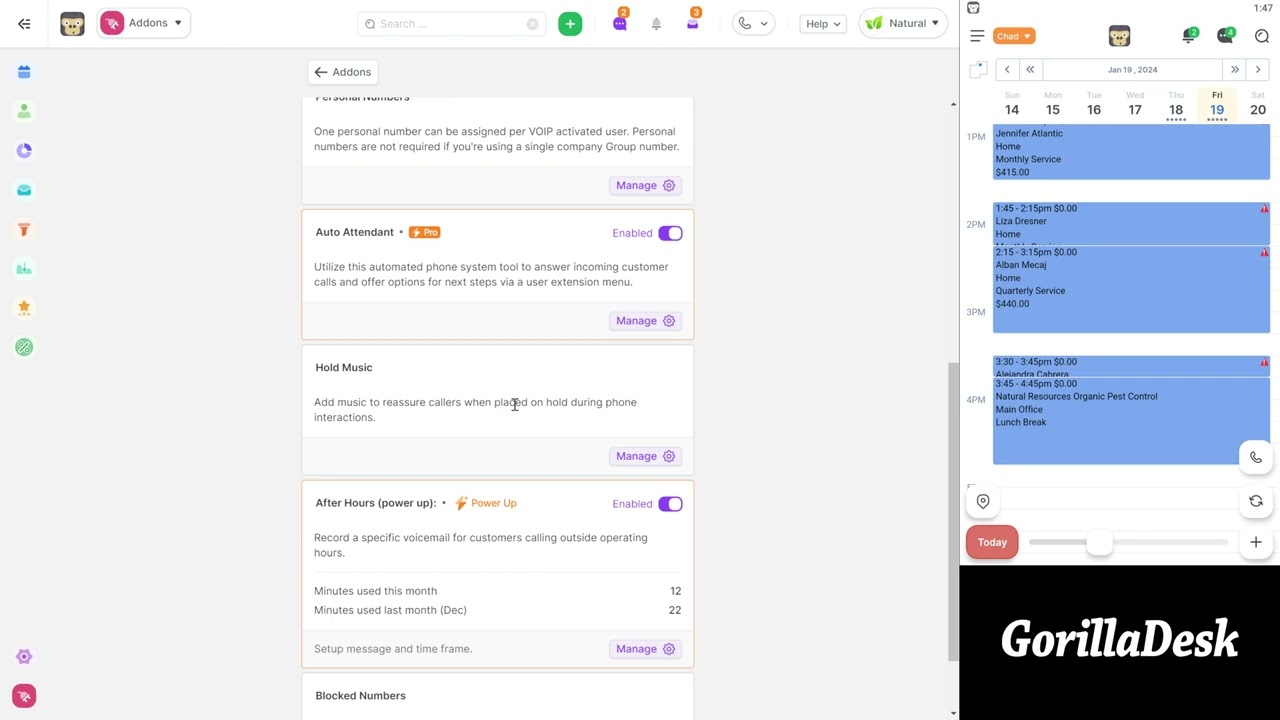This screenshot has height=720, width=1280.
Task: Disable the After Hours toggle
Action: [670, 504]
